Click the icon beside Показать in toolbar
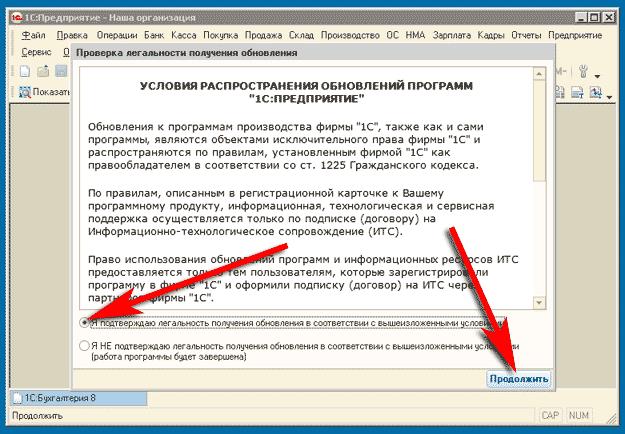Image resolution: width=625 pixels, height=434 pixels. (23, 93)
